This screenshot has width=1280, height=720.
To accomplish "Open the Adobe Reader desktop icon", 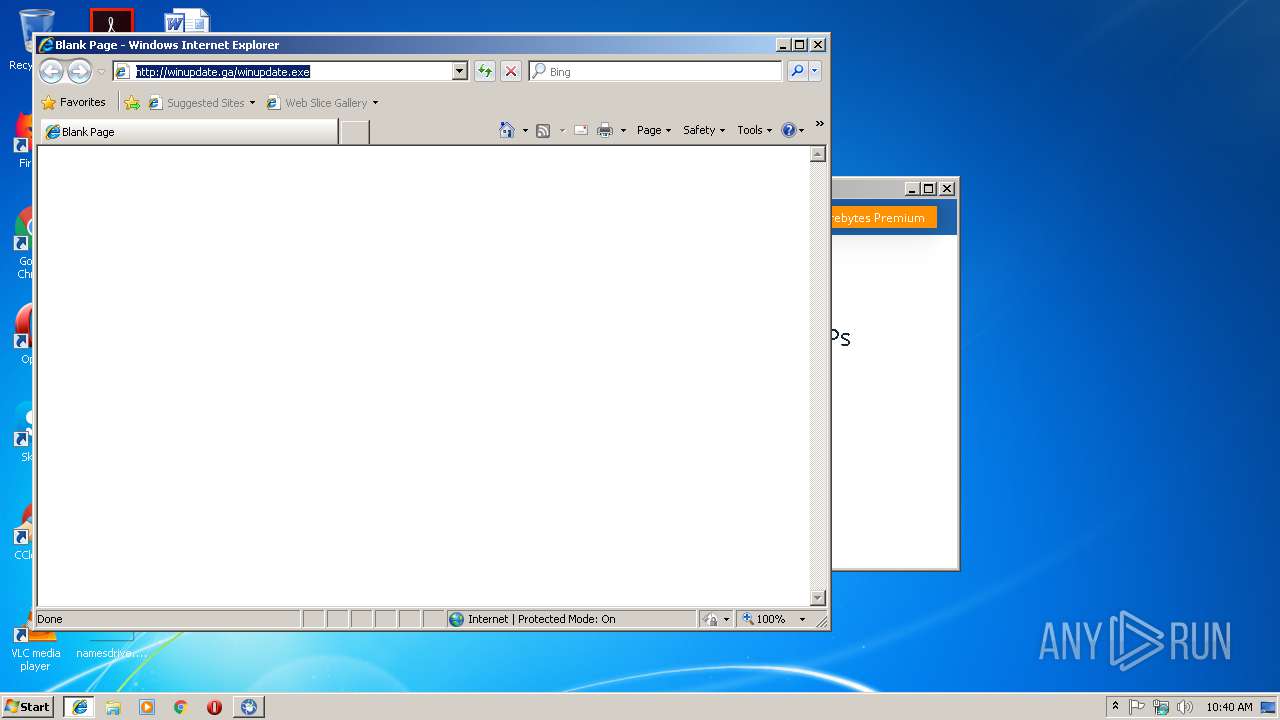I will pyautogui.click(x=111, y=20).
